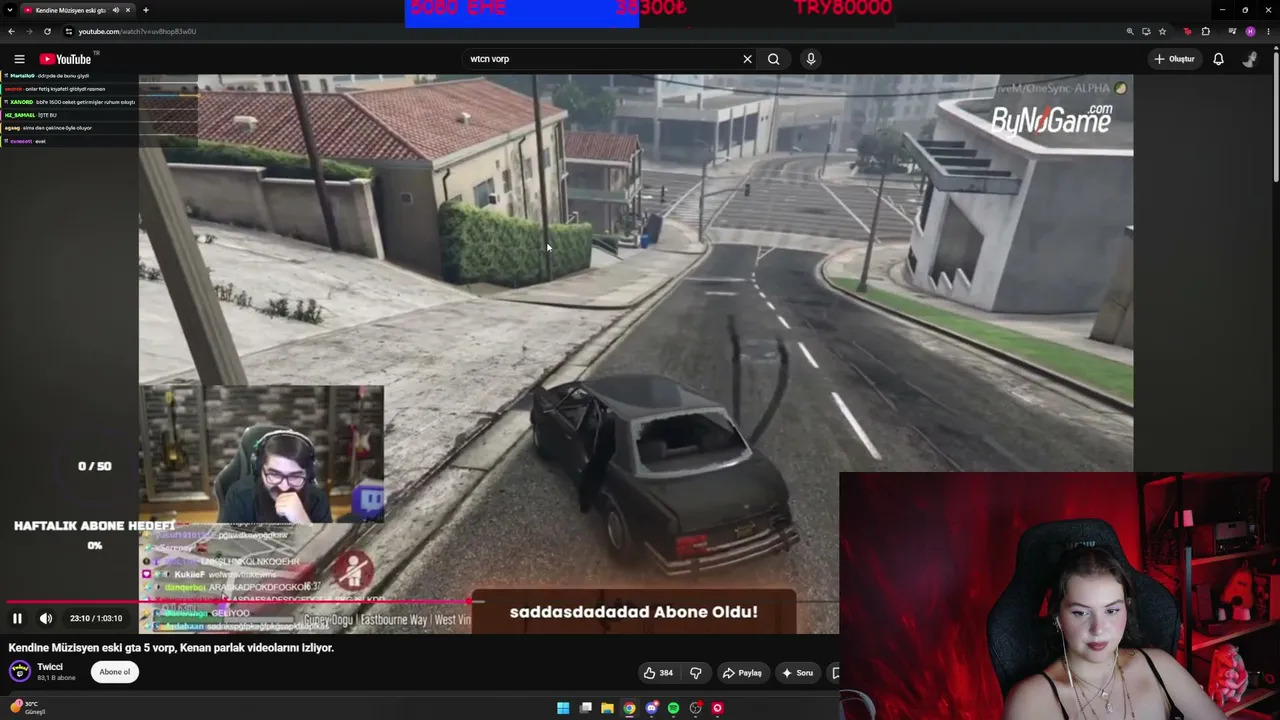
Task: Close the Kendine Müzisyen tab
Action: (128, 10)
